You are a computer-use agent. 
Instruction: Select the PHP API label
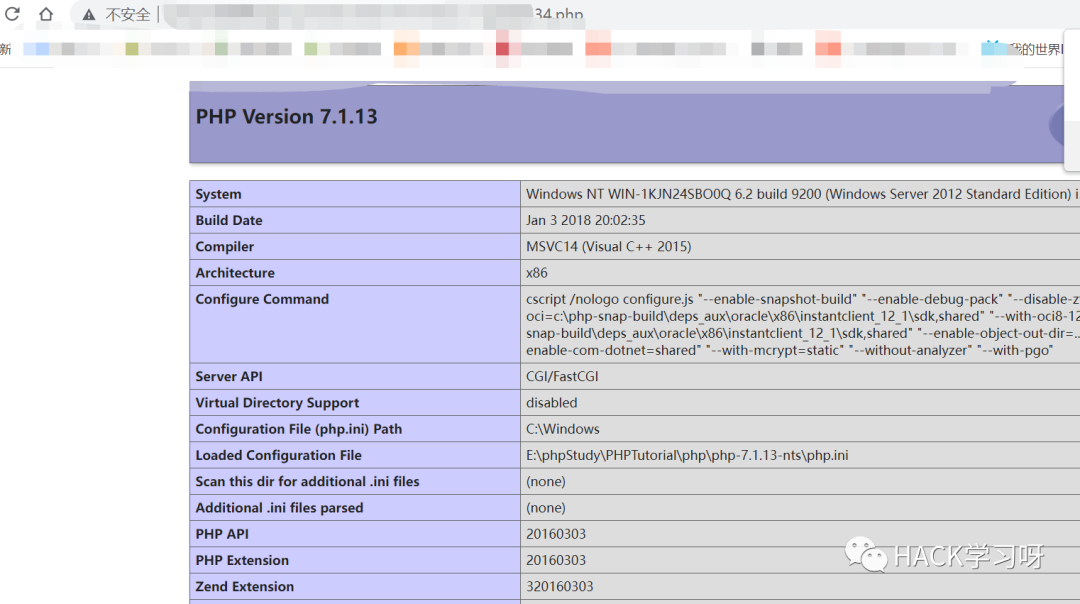pos(222,534)
